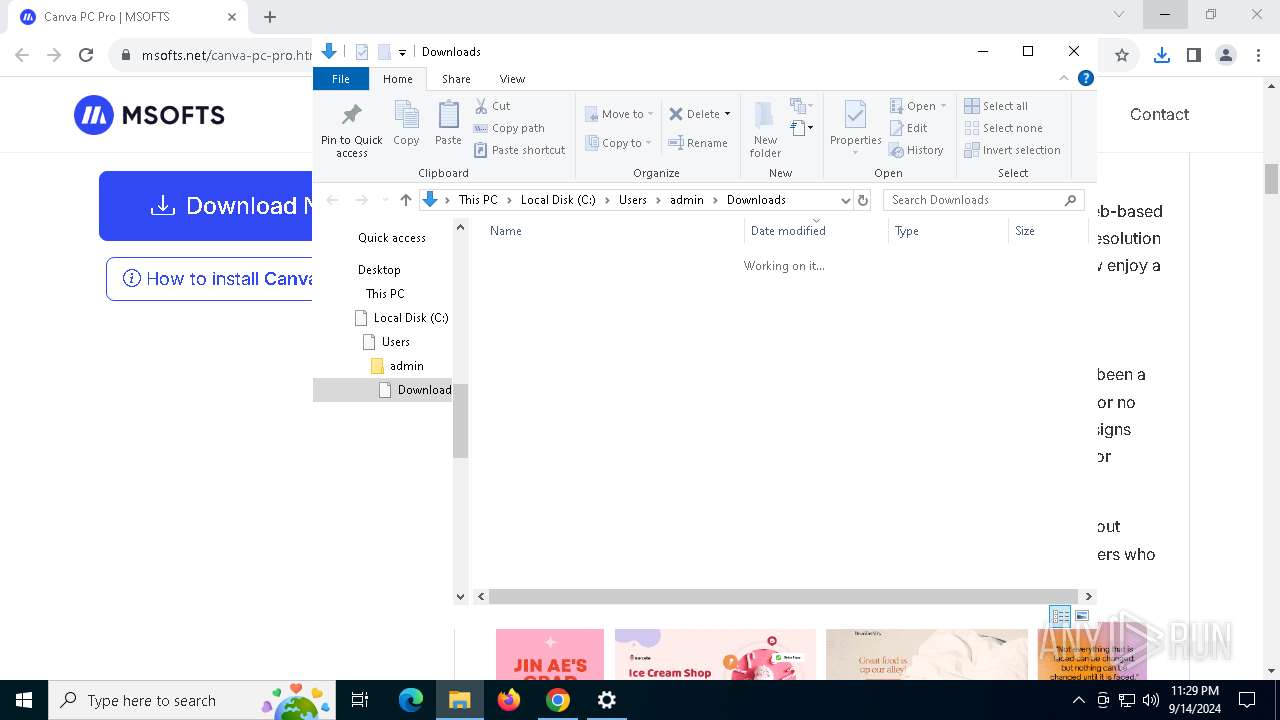Click the Delete button in Organize group
Screen dimensions: 1280x720
pyautogui.click(x=694, y=114)
